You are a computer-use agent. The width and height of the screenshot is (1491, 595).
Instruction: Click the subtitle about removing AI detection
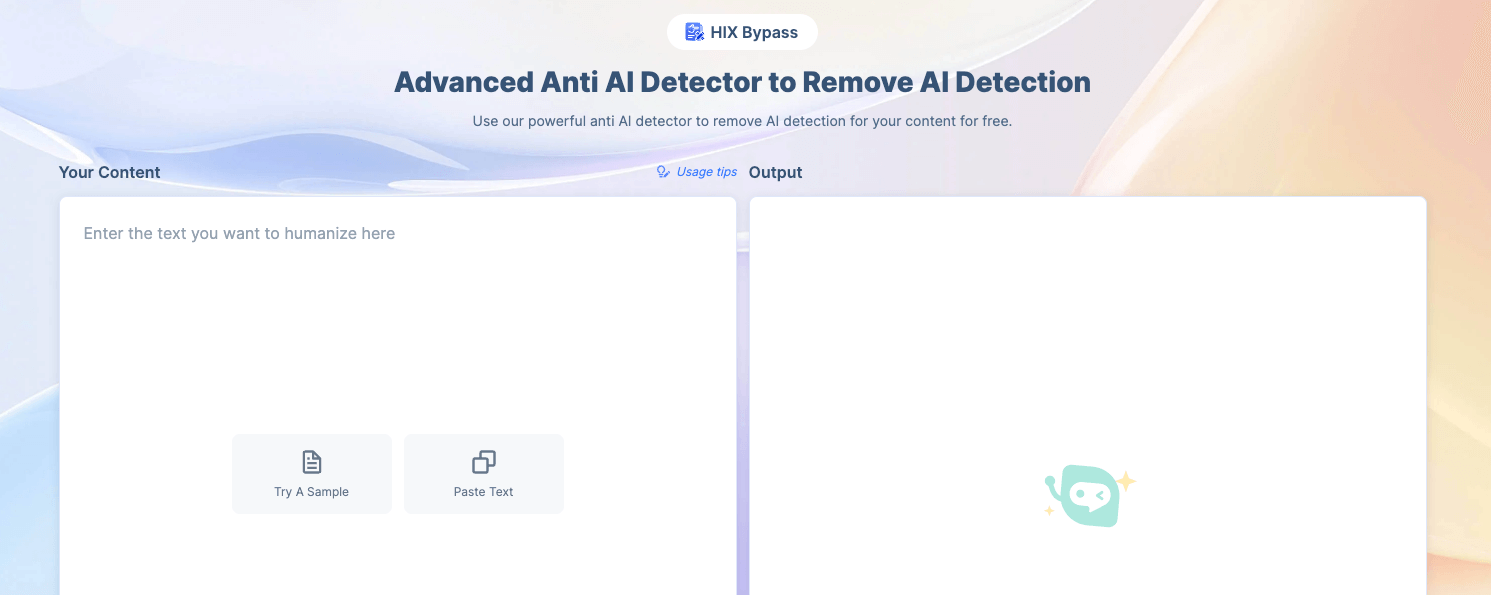741,120
